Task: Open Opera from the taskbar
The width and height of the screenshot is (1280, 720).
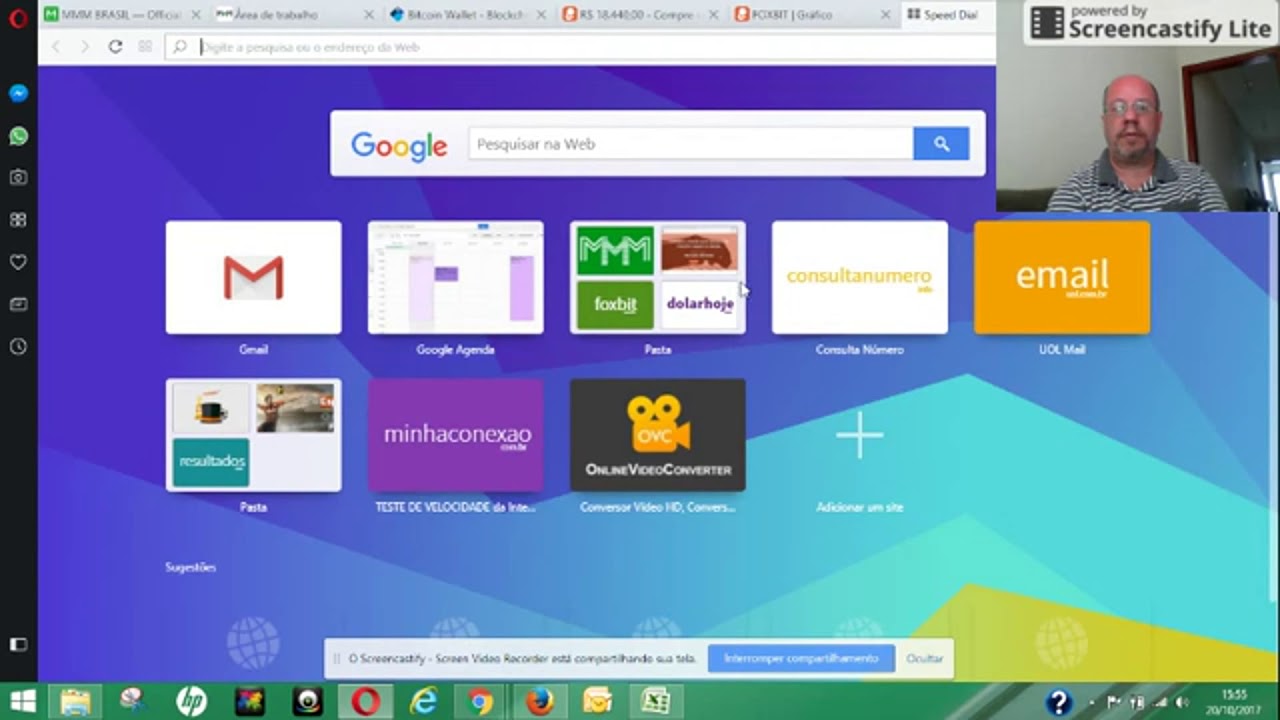Action: pyautogui.click(x=365, y=701)
